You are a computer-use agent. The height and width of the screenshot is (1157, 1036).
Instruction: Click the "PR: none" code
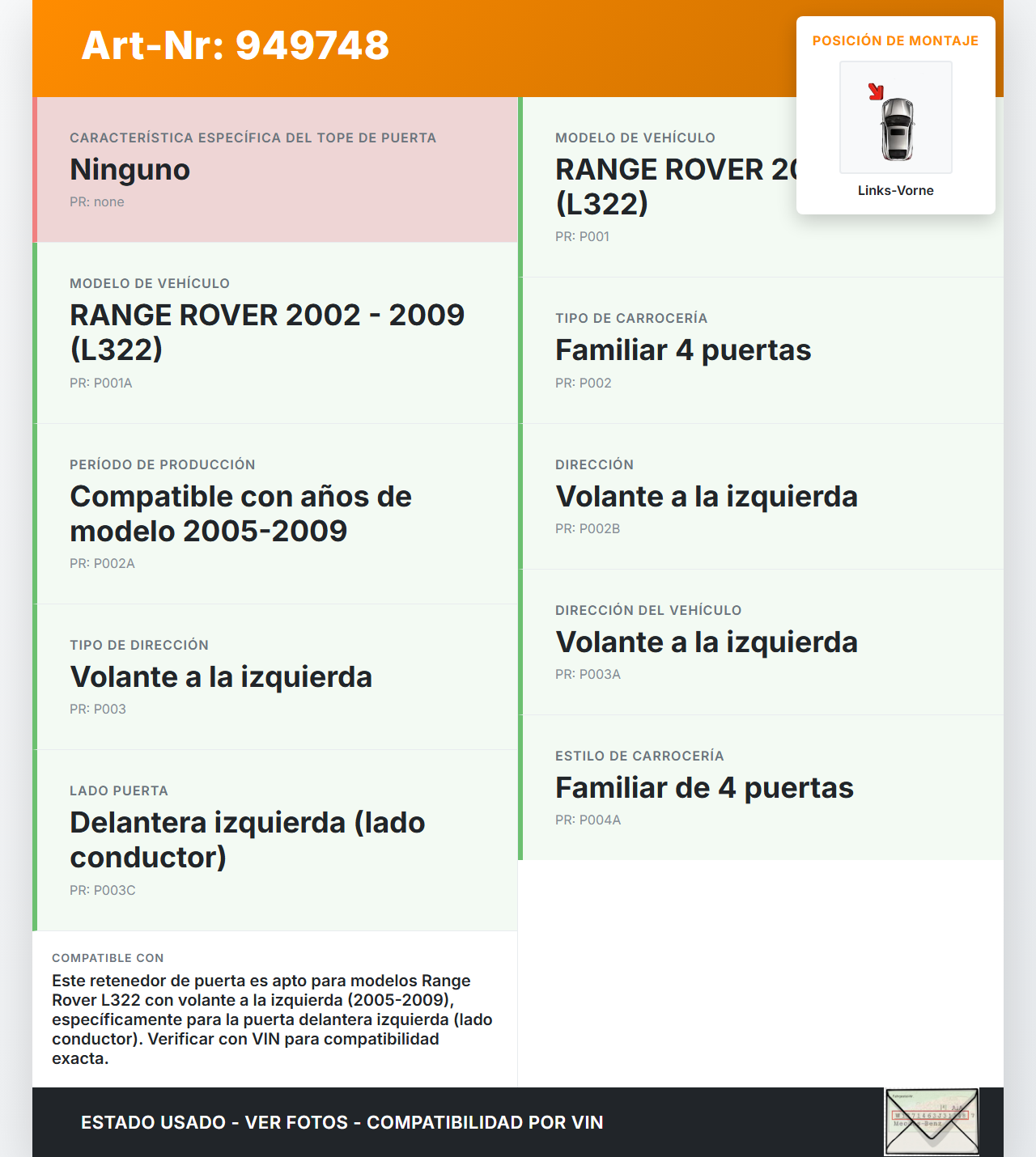[97, 201]
